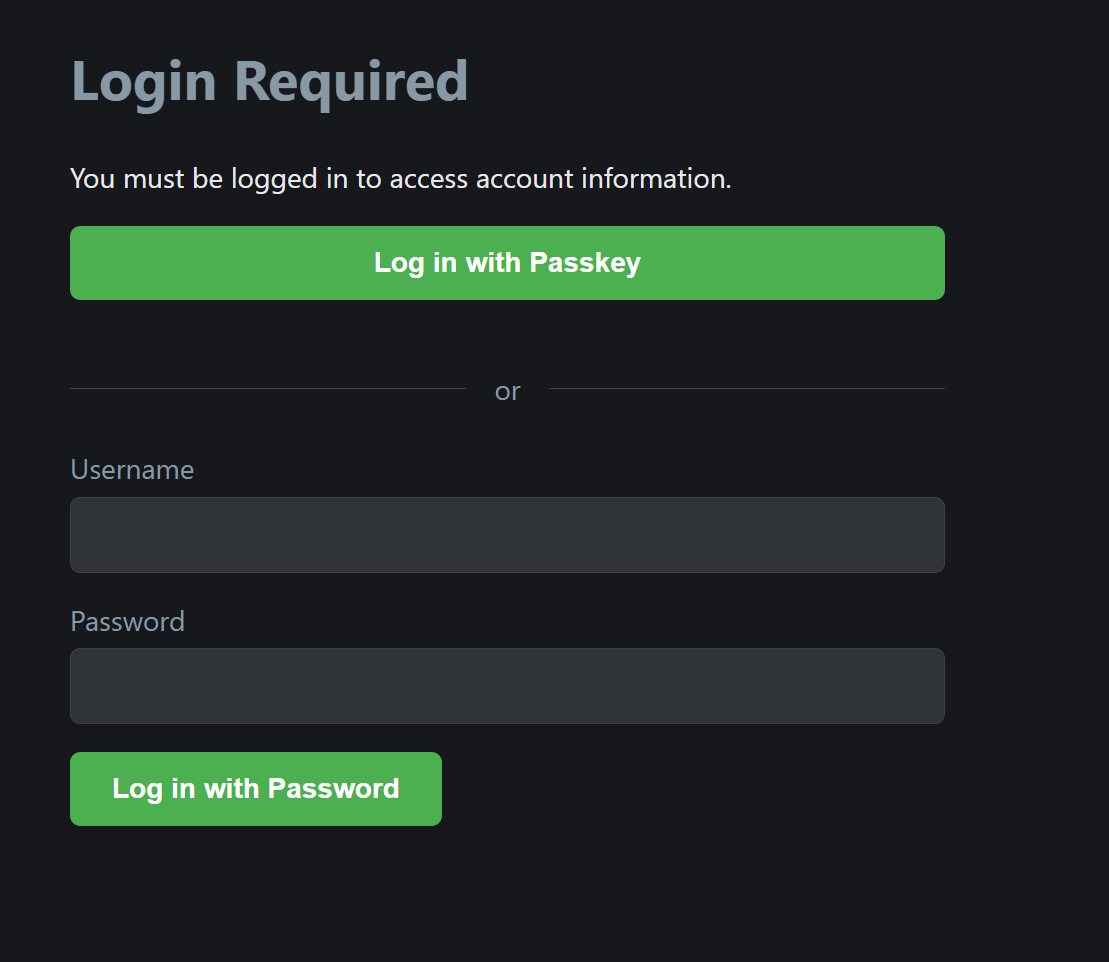Start passkey authentication with the green button
1109x962 pixels.
507,263
